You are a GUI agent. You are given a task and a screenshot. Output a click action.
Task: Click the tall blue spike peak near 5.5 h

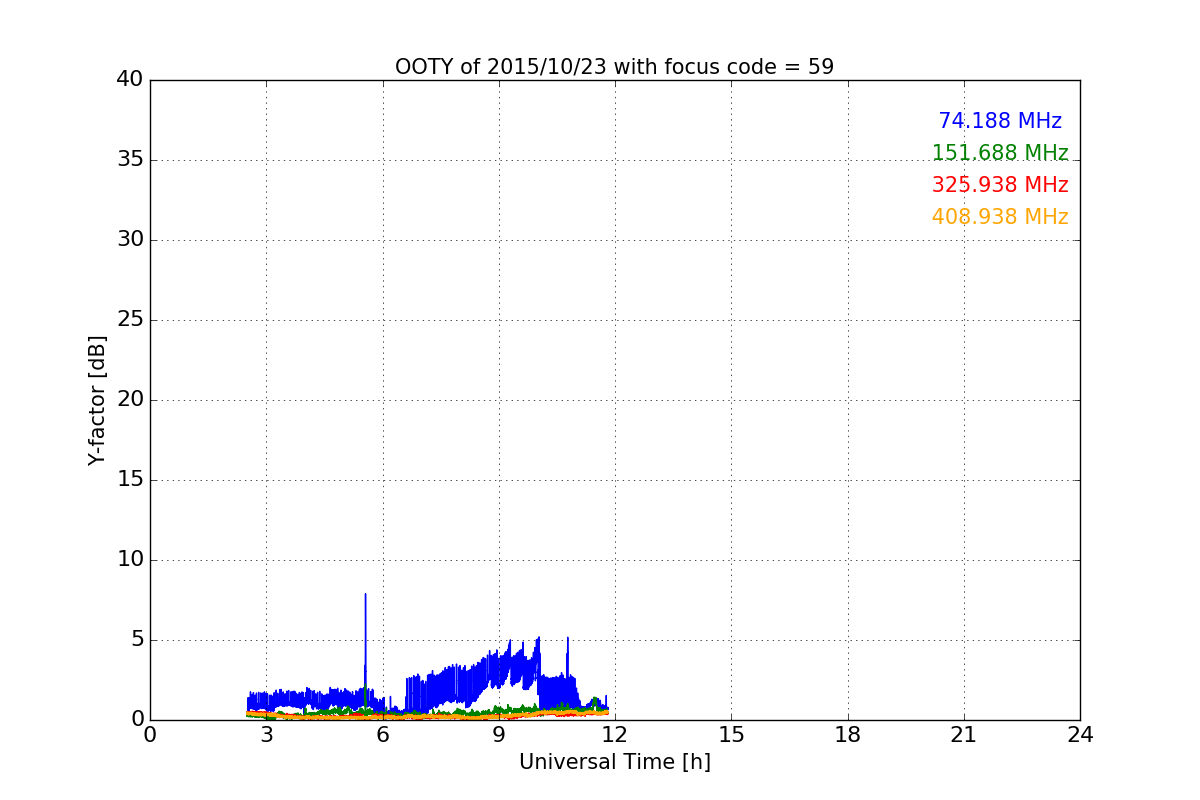click(365, 596)
